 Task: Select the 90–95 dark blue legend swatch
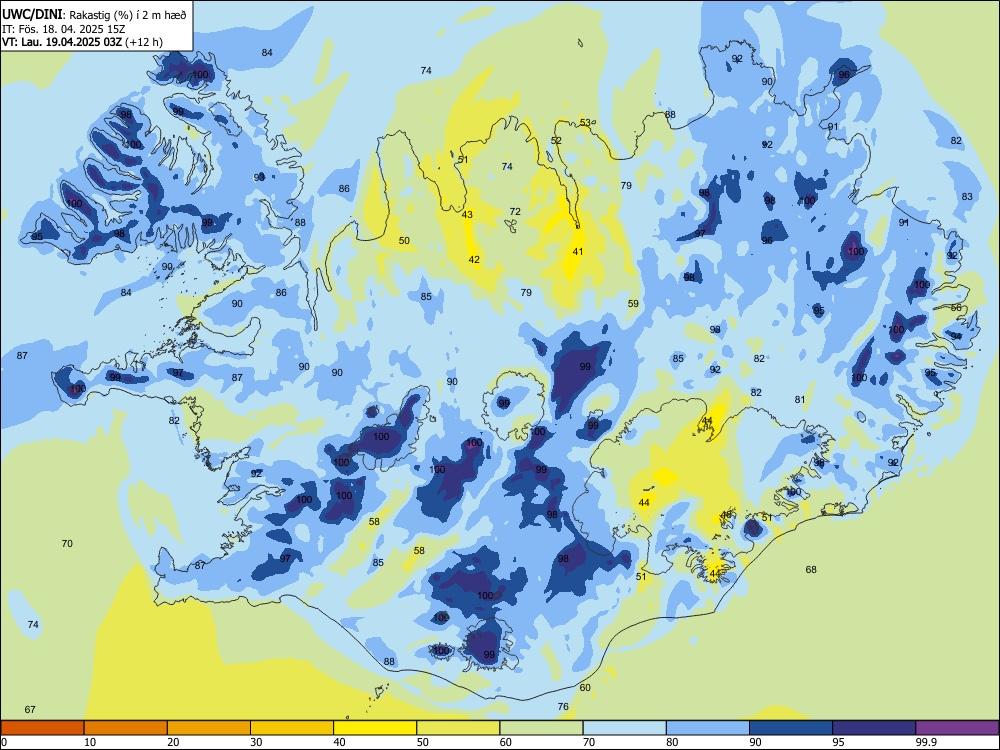791,728
